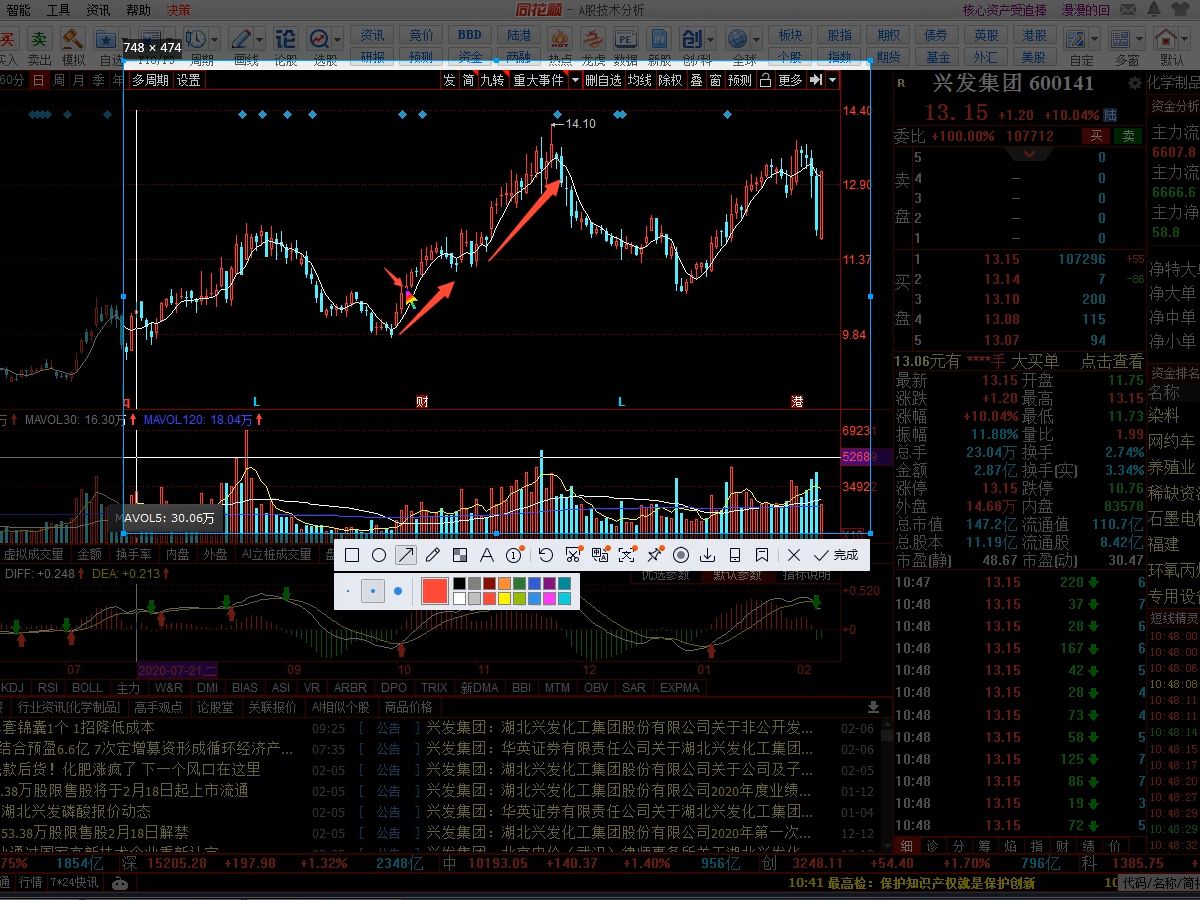Open the 智能 menu
Viewport: 1200px width, 900px height.
pos(19,9)
